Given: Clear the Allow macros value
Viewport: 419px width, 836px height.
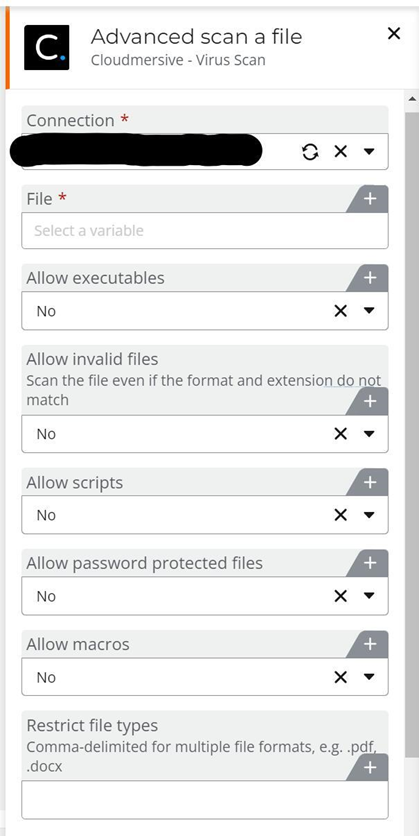Looking at the screenshot, I should click(x=341, y=677).
